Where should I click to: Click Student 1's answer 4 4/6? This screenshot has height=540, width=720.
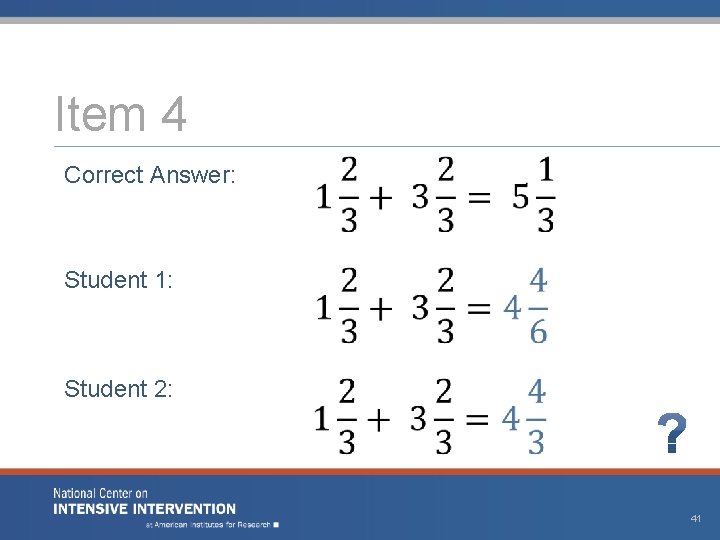coord(525,306)
